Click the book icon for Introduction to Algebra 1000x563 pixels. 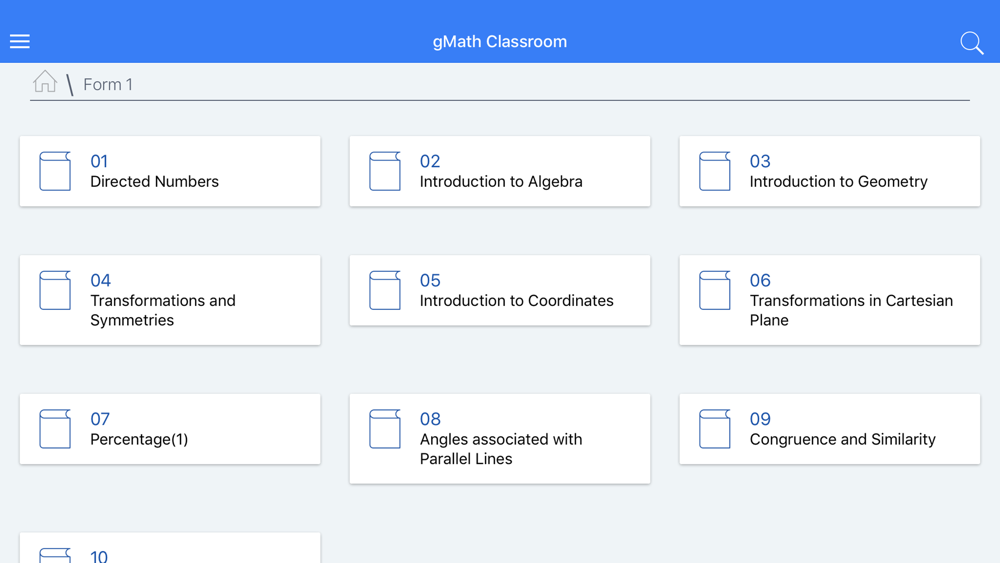click(x=385, y=171)
